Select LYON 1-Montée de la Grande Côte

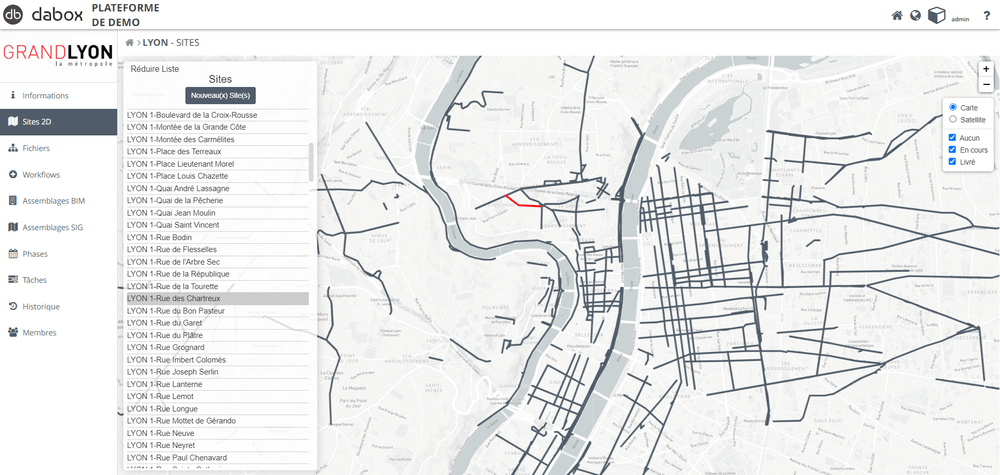click(x=217, y=127)
